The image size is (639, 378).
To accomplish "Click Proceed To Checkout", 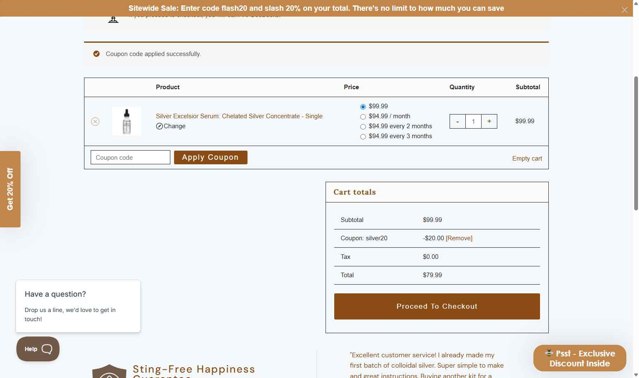I will (437, 306).
